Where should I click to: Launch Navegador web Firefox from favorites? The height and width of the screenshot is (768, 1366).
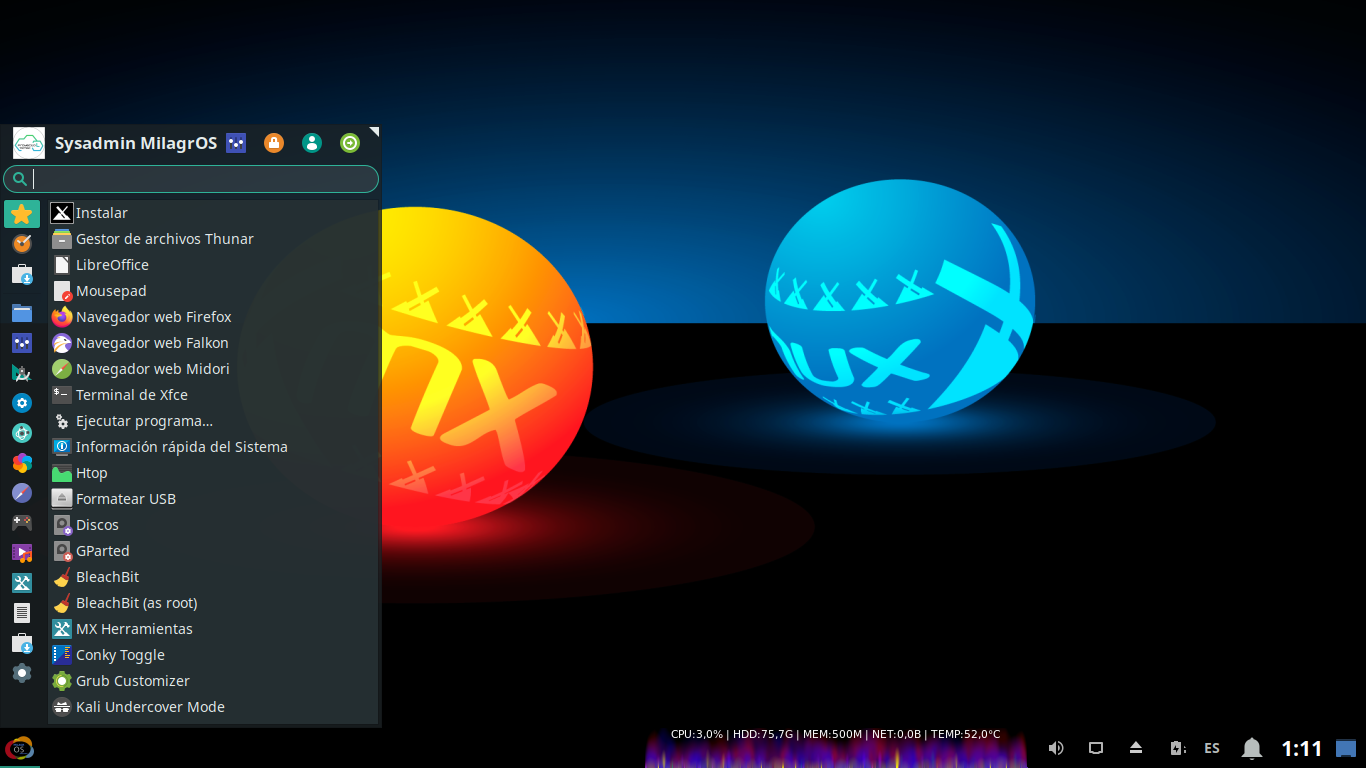point(153,317)
